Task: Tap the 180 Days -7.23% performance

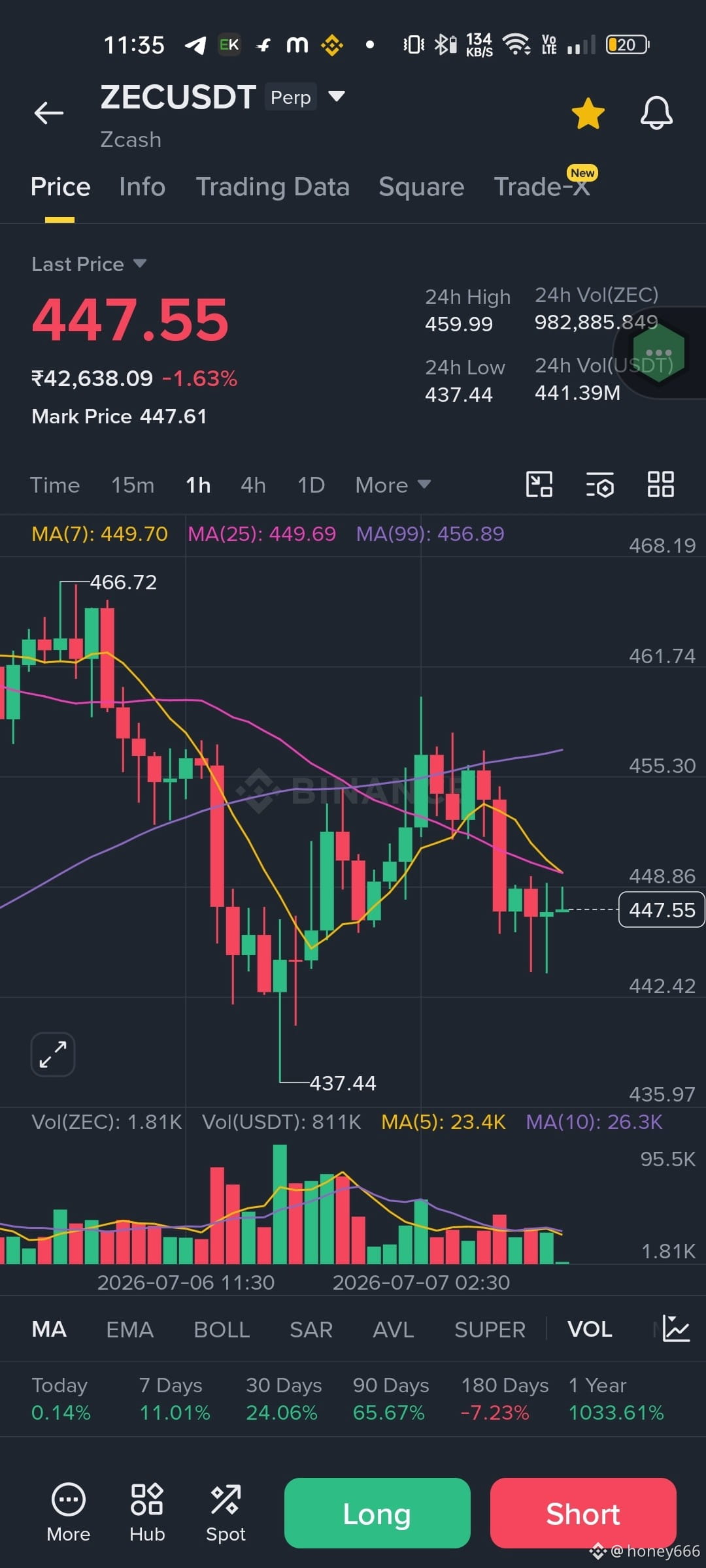Action: point(505,1399)
